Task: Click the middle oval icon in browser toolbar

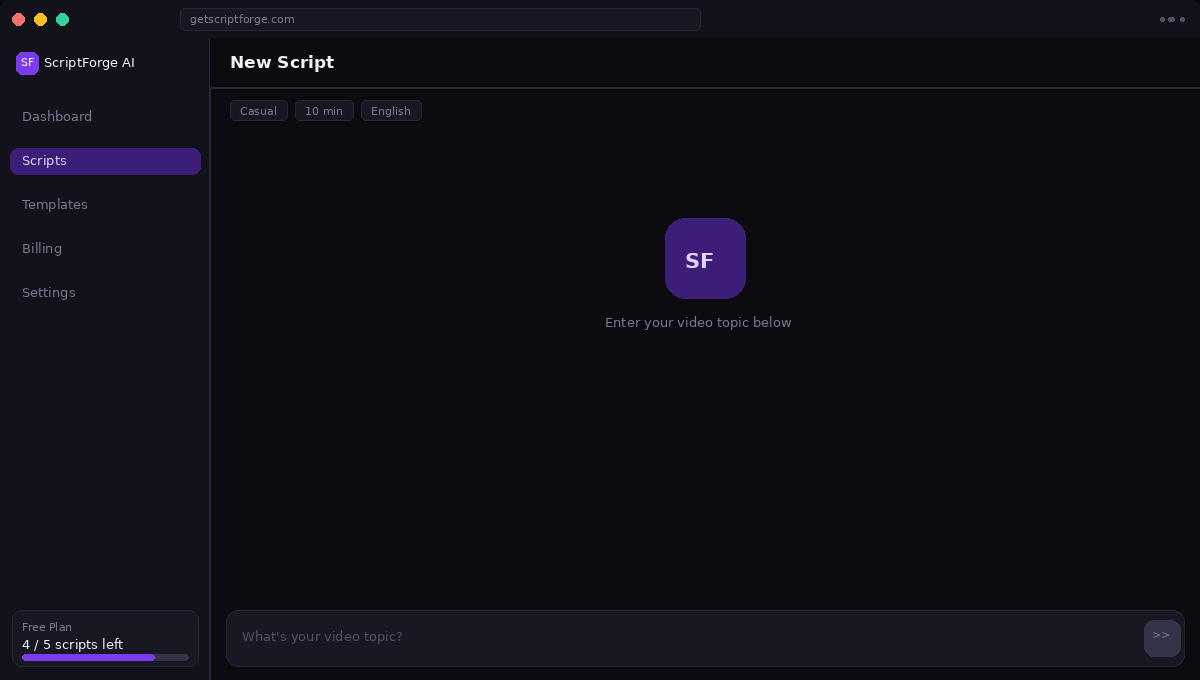Action: coord(1171,20)
